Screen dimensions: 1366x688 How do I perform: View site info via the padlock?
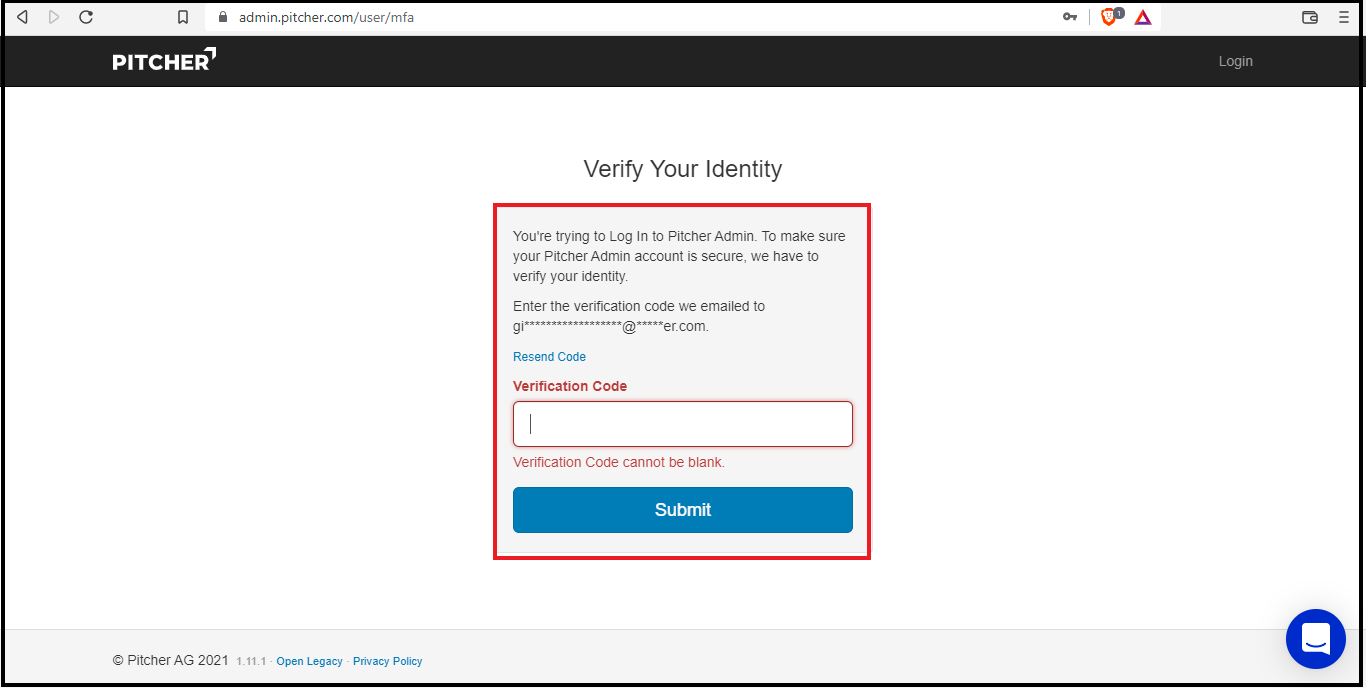click(222, 17)
